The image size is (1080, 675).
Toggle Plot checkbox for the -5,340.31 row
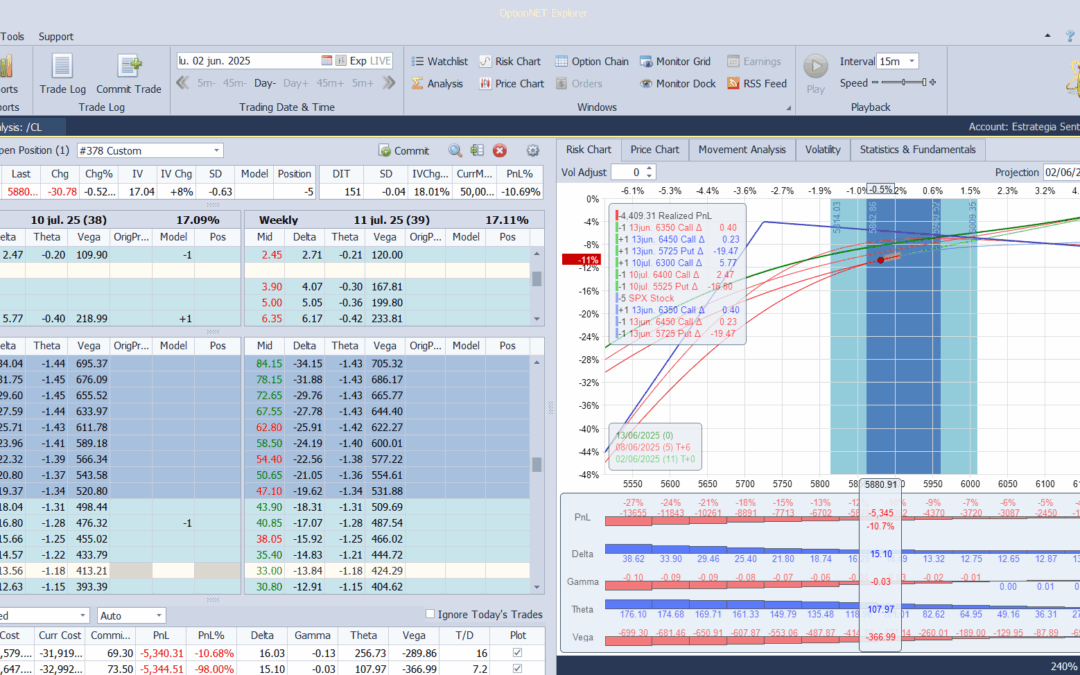click(517, 652)
